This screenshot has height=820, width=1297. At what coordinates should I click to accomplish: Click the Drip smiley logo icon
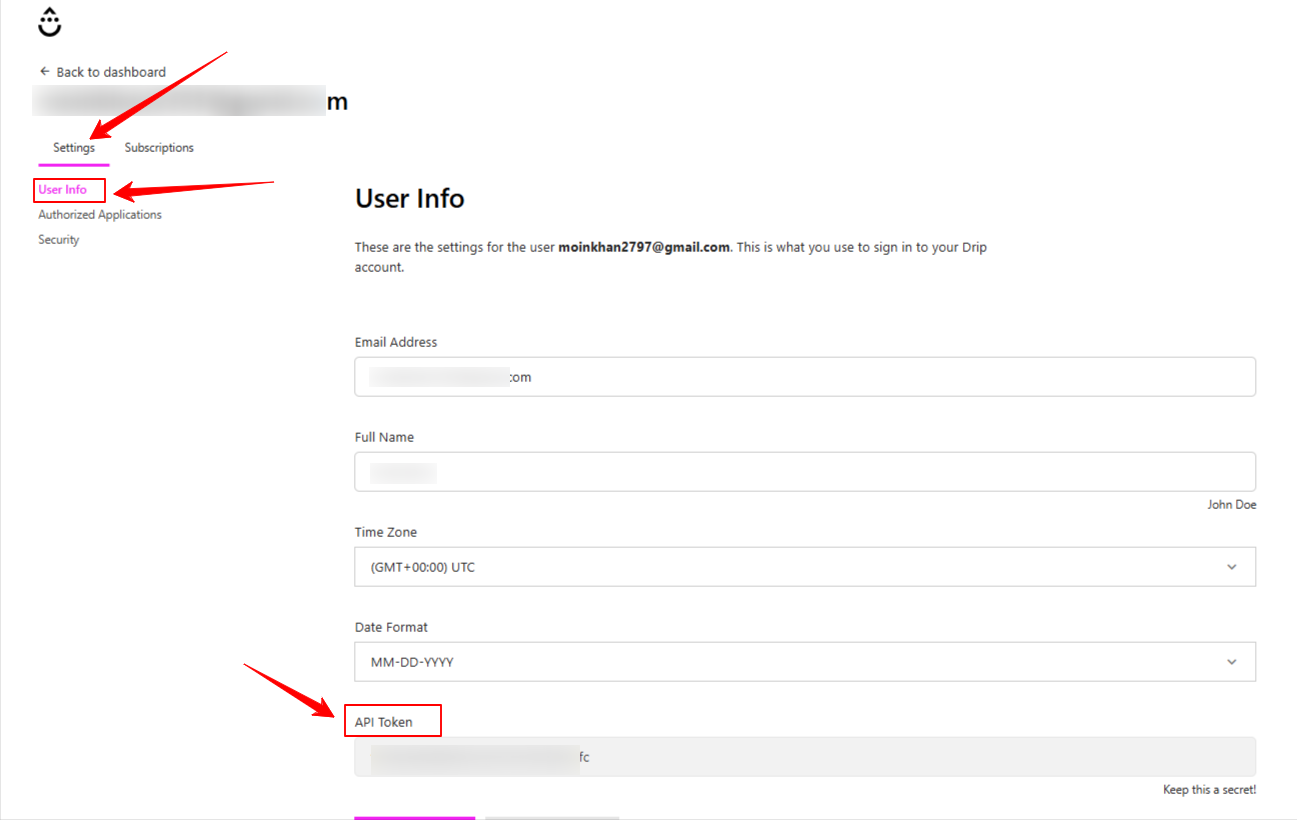[x=48, y=20]
